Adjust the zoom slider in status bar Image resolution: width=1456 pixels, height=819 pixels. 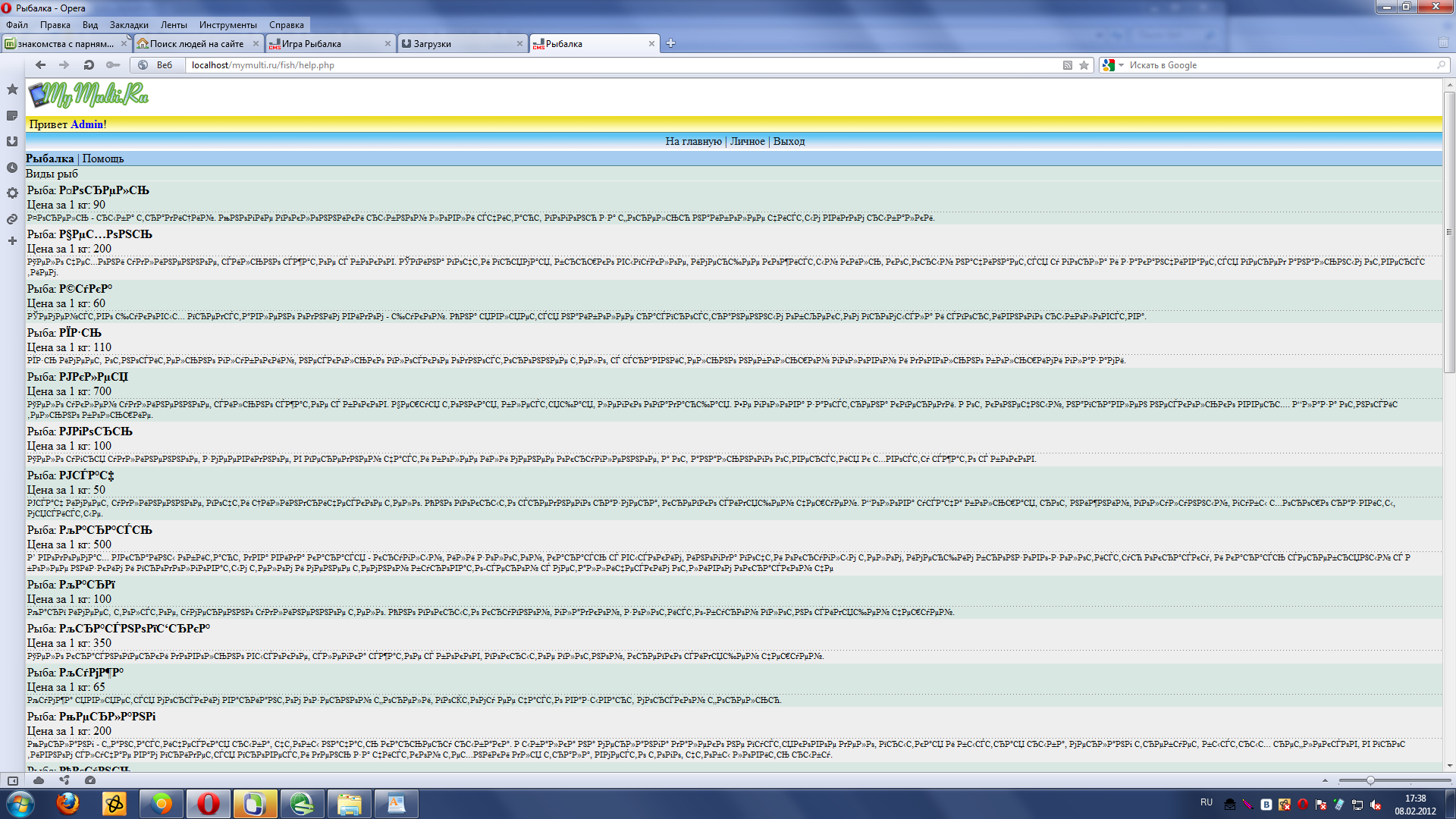pos(1370,780)
